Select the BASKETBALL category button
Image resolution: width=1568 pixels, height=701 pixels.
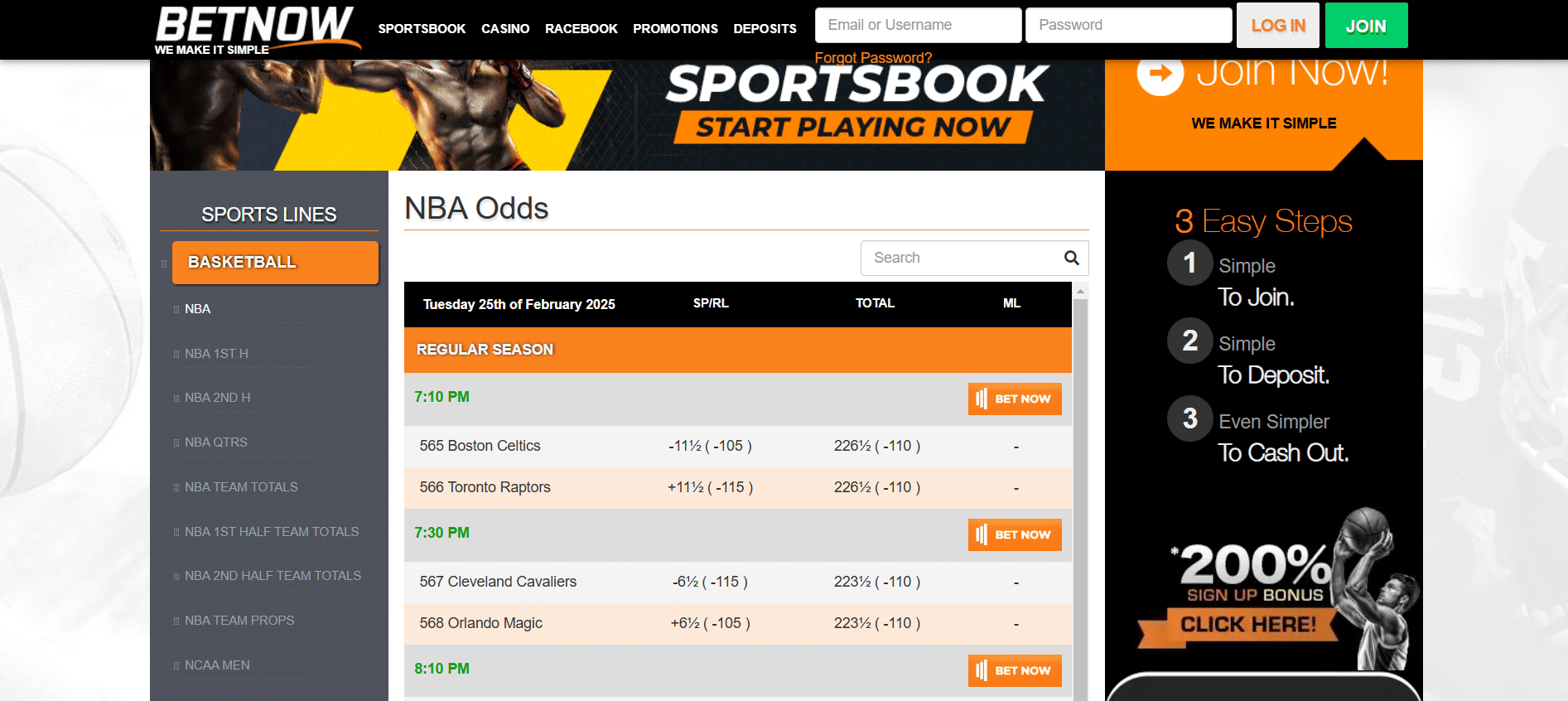275,263
